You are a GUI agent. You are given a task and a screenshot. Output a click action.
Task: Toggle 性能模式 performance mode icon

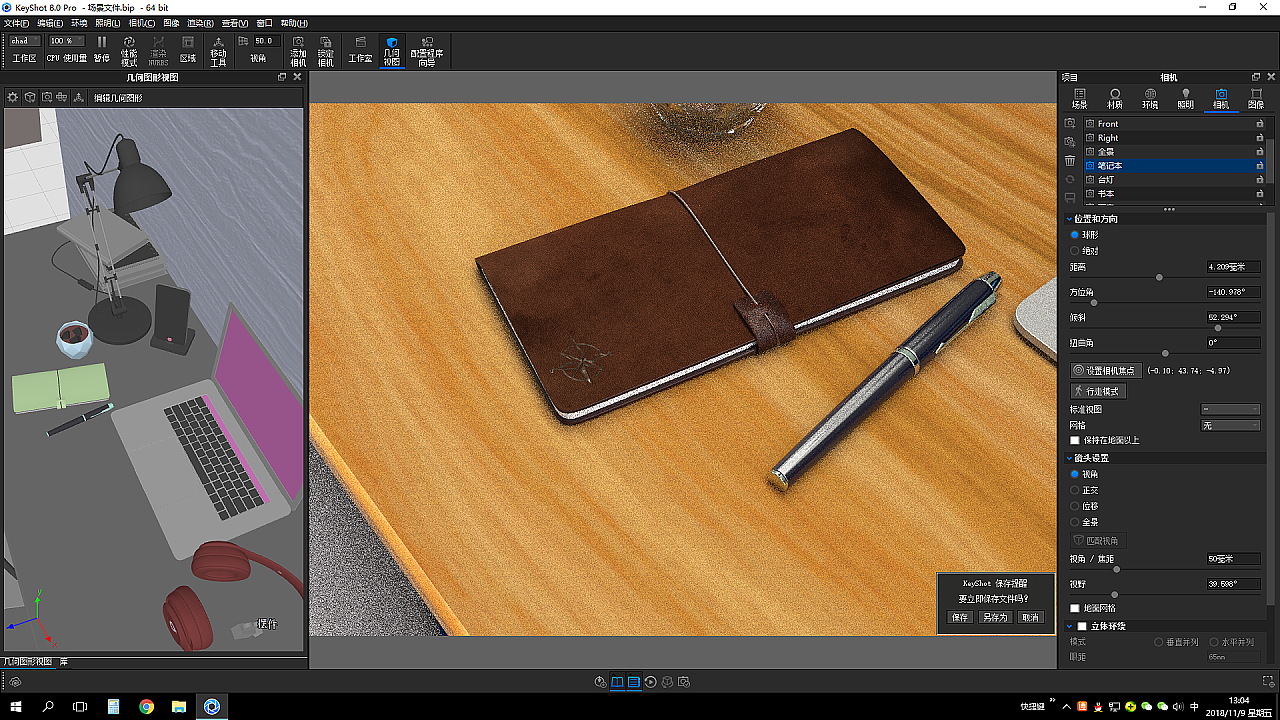click(129, 50)
